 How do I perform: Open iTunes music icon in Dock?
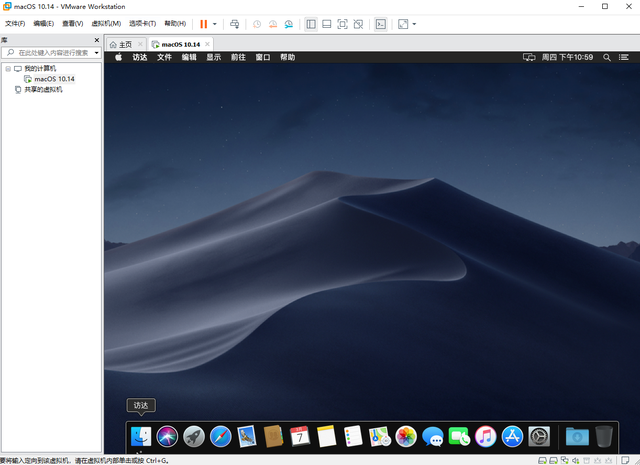click(x=486, y=436)
